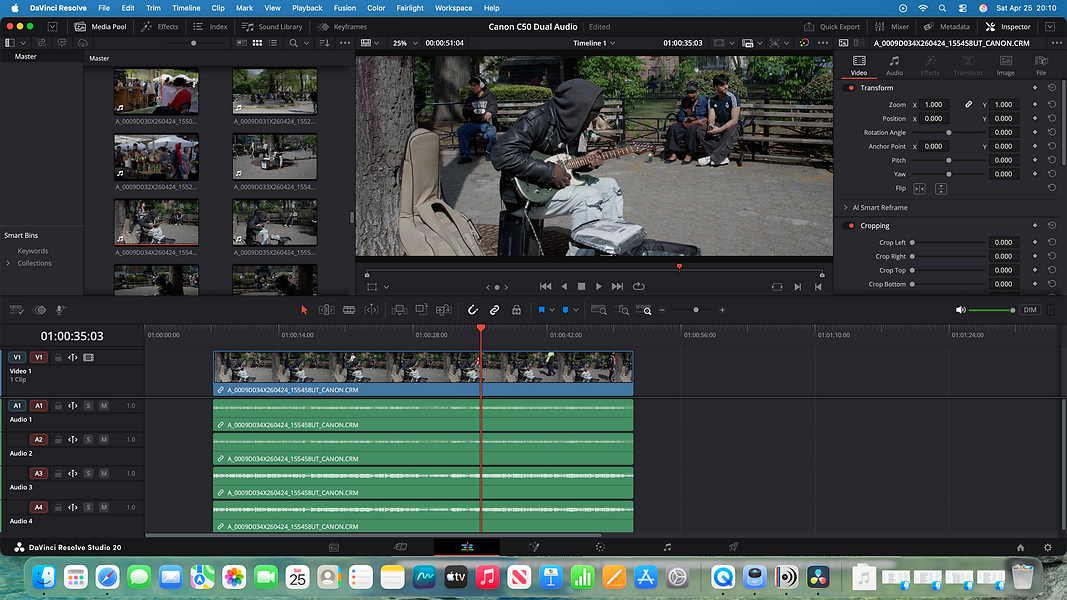The image size is (1067, 600).
Task: Go to Project Manager home icon
Action: [1020, 548]
